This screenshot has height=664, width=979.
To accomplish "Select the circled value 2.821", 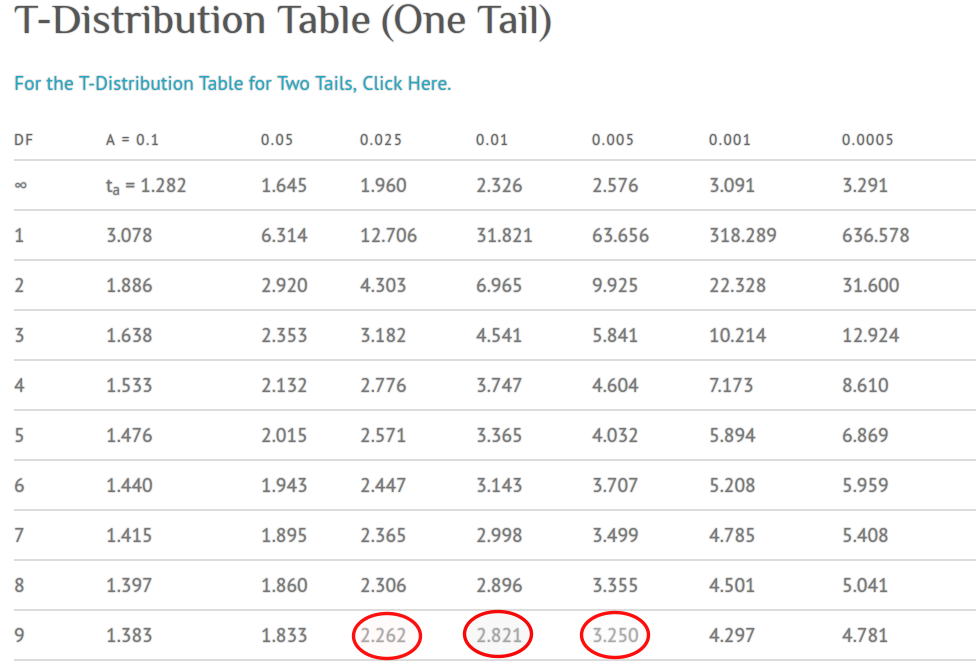I will pos(499,636).
